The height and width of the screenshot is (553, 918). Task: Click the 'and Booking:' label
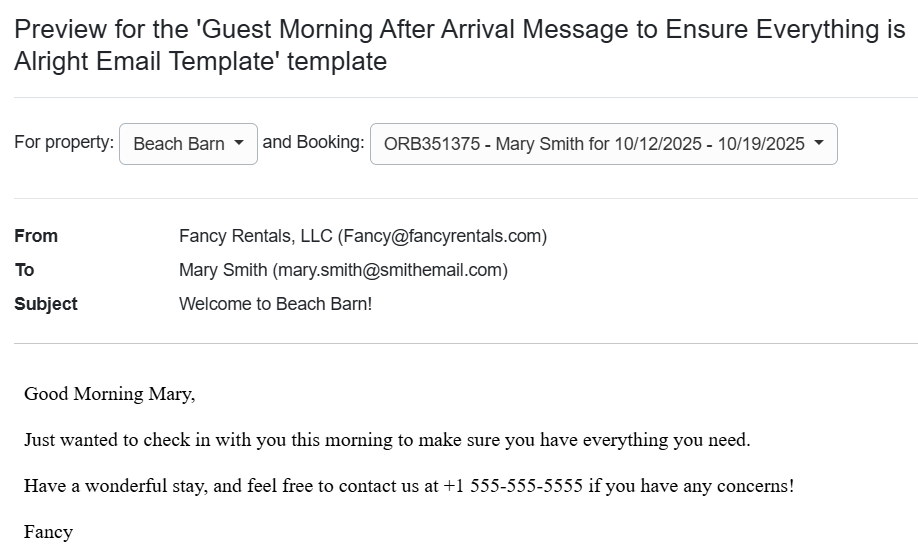(313, 142)
